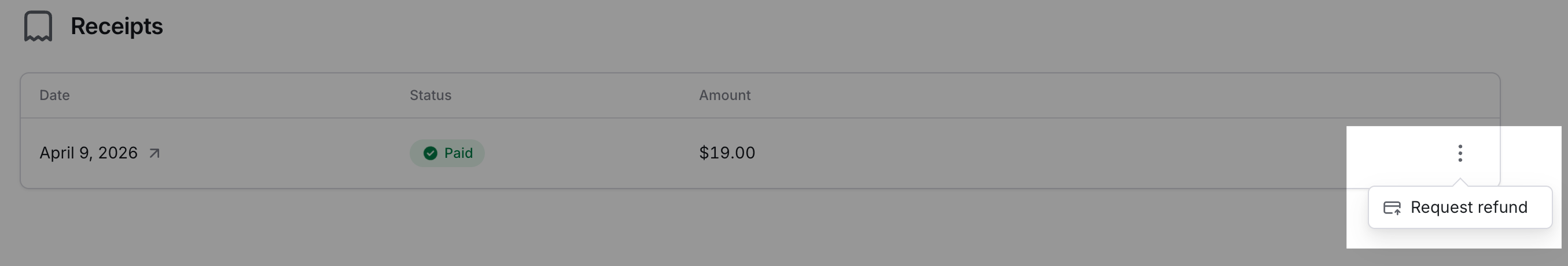Click the popover caret above Request refund

(x=1460, y=182)
